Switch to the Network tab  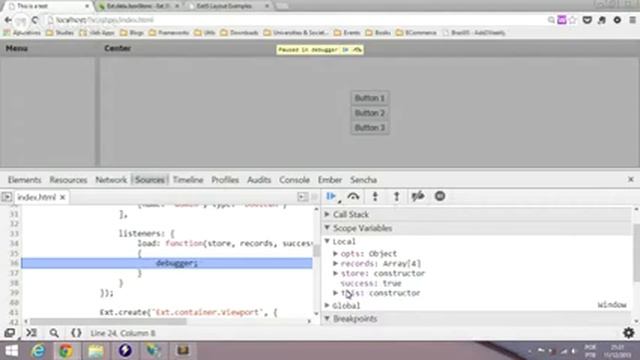point(111,180)
